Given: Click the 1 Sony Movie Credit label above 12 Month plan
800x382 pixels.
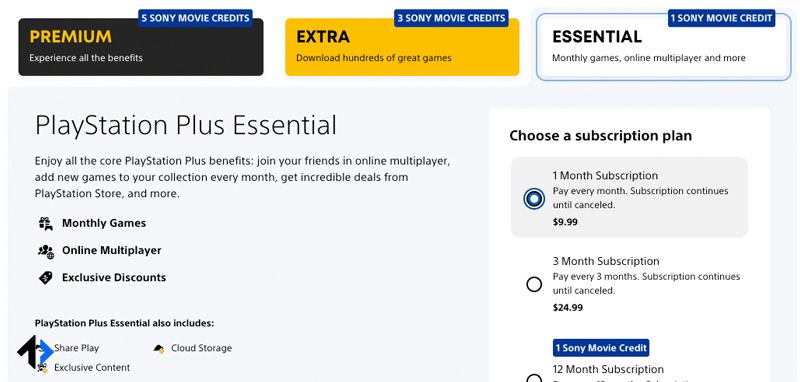Looking at the screenshot, I should point(601,348).
